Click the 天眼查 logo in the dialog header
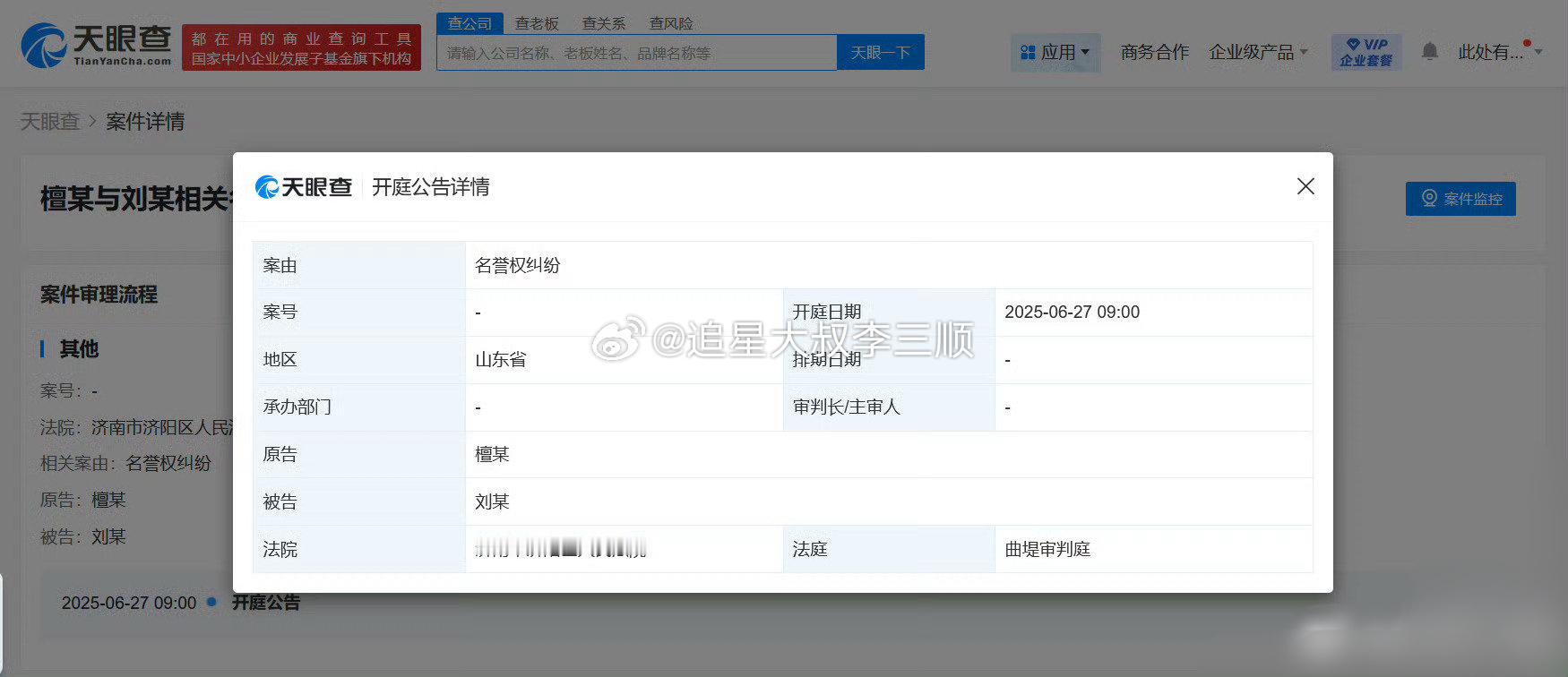1568x677 pixels. pos(304,186)
